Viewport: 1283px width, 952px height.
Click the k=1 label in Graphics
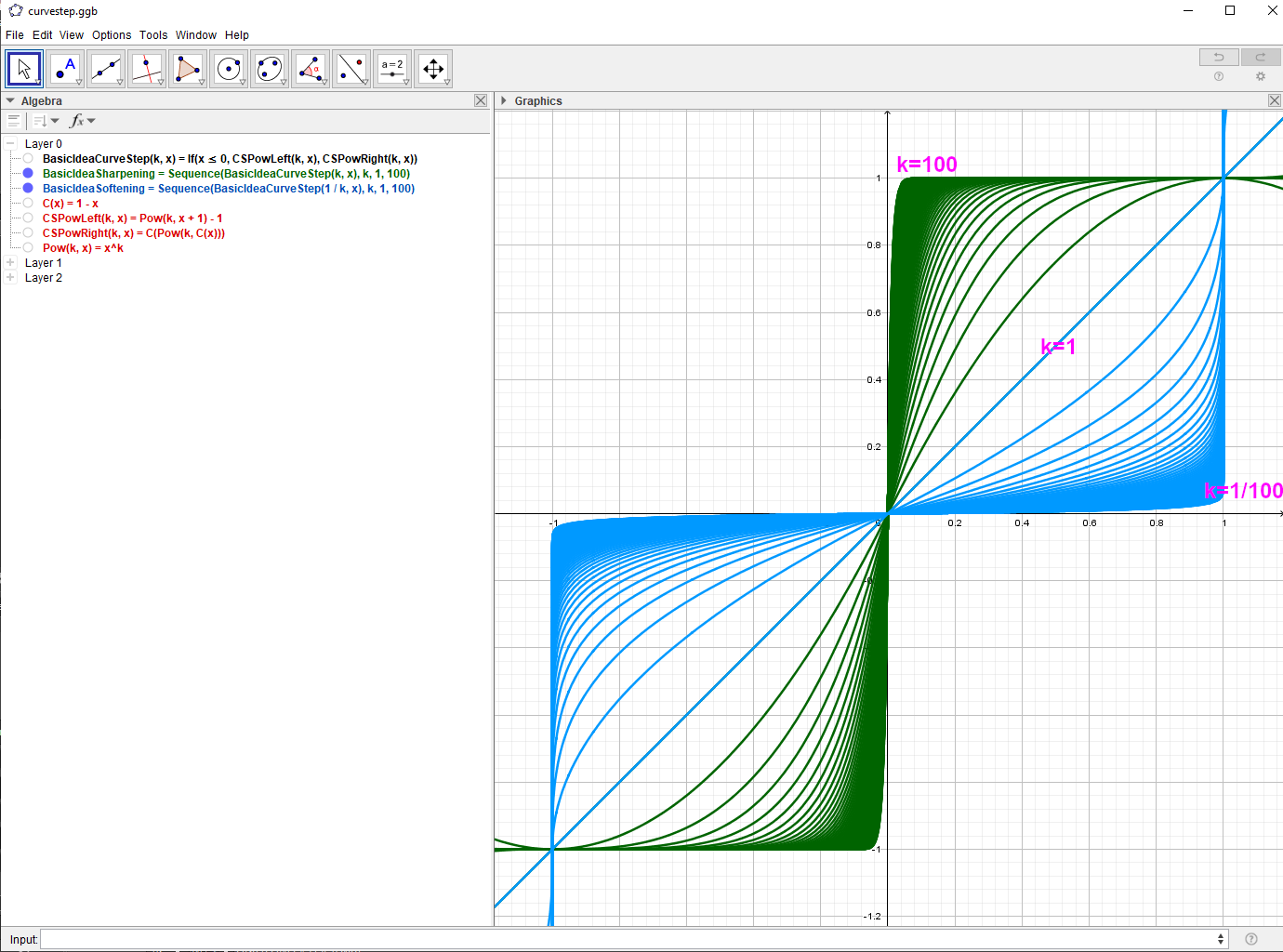coord(1058,347)
